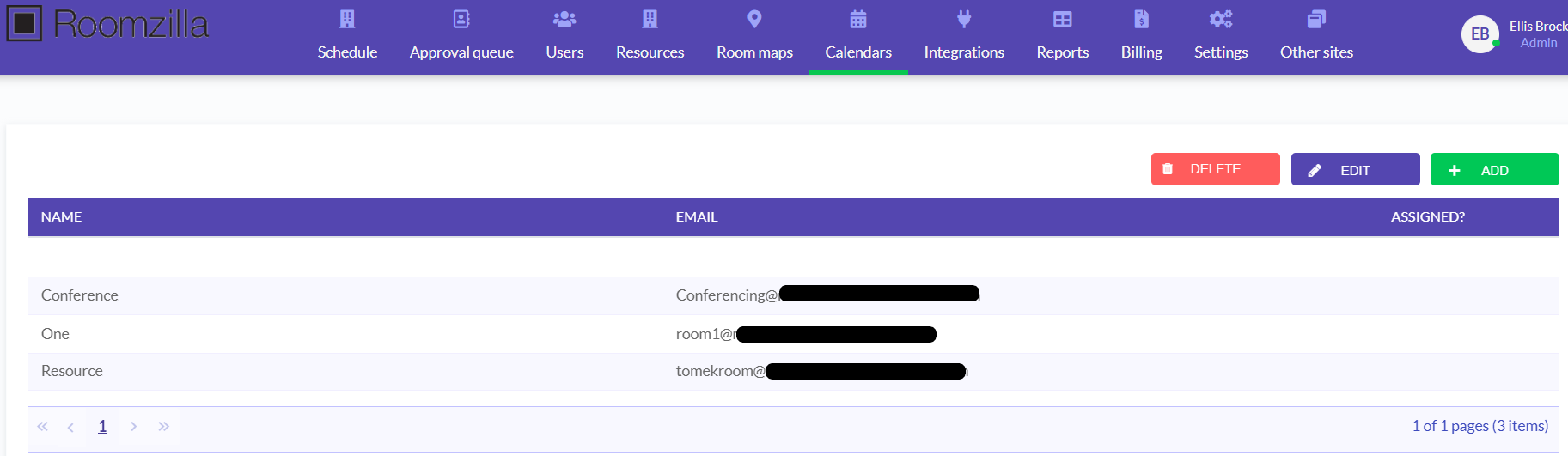
Task: Open Schedule via its building icon
Action: click(347, 19)
